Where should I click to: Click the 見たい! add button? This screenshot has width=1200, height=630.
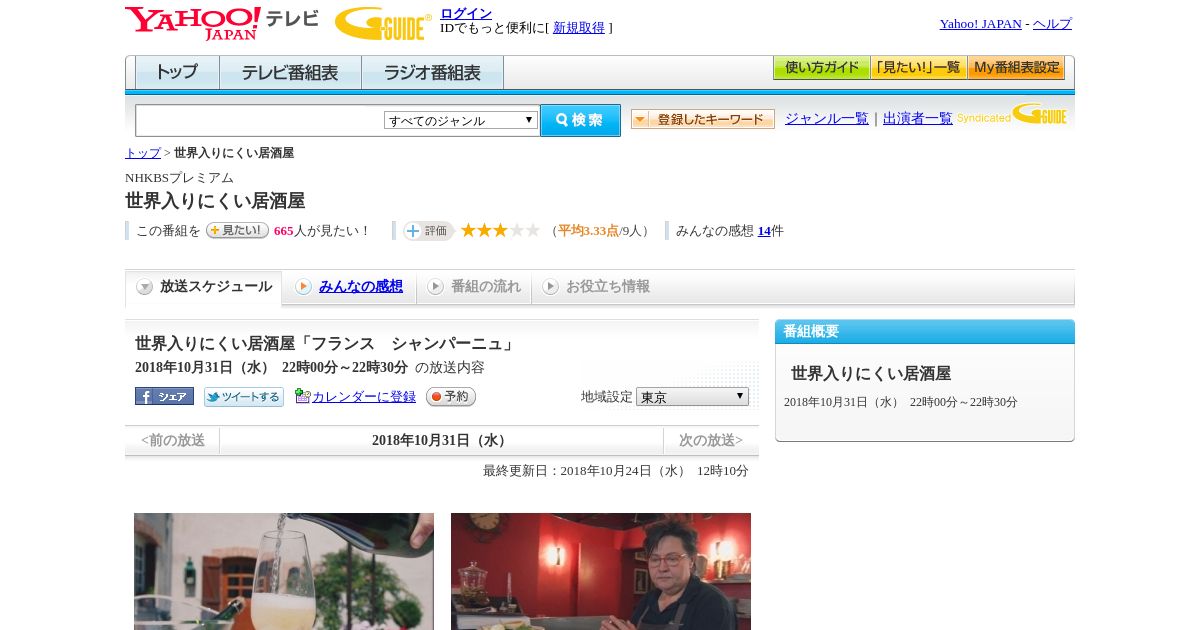[237, 230]
